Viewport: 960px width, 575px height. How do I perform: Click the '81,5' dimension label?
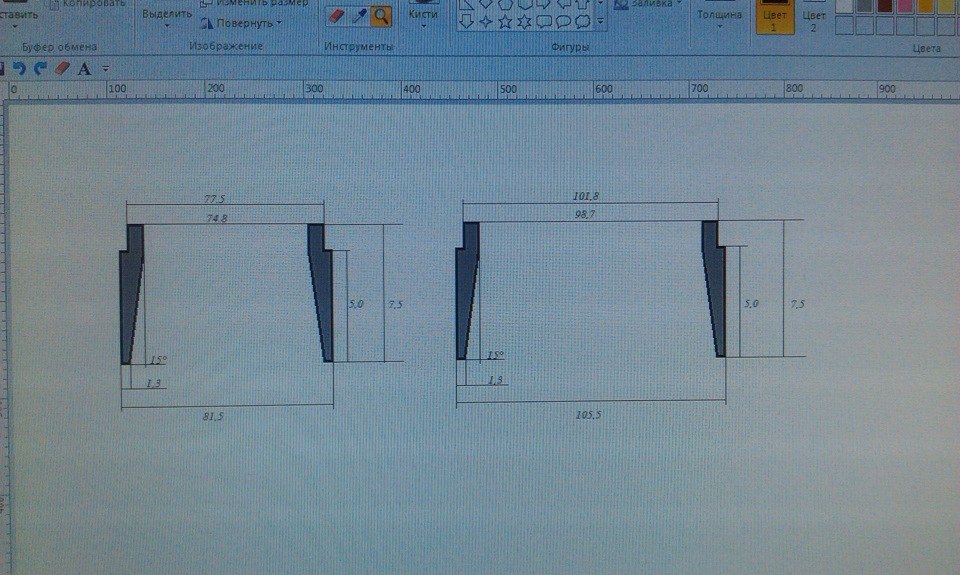213,416
